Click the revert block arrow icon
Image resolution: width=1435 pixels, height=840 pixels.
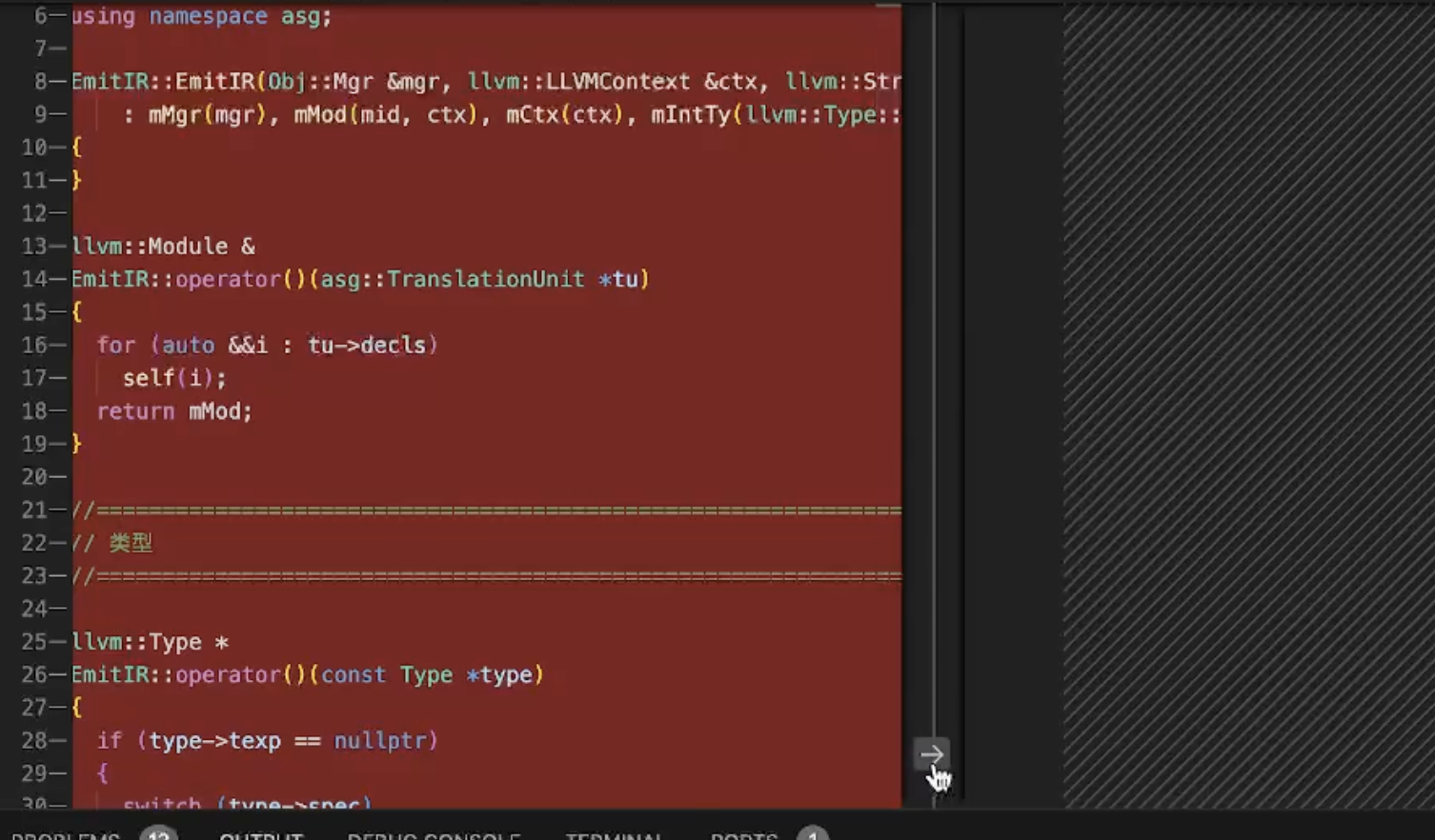click(x=931, y=754)
